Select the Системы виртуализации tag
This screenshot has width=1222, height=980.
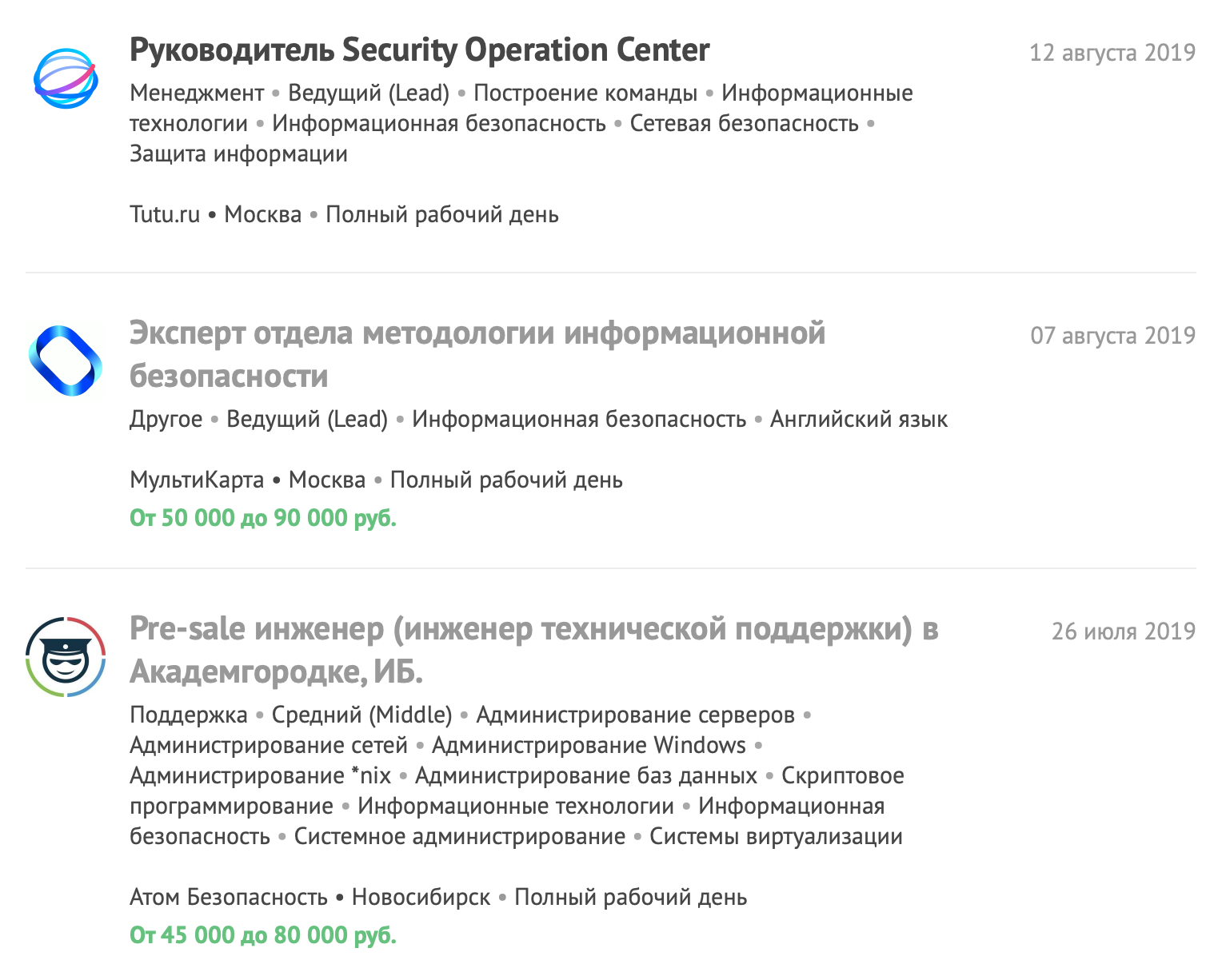(x=776, y=837)
